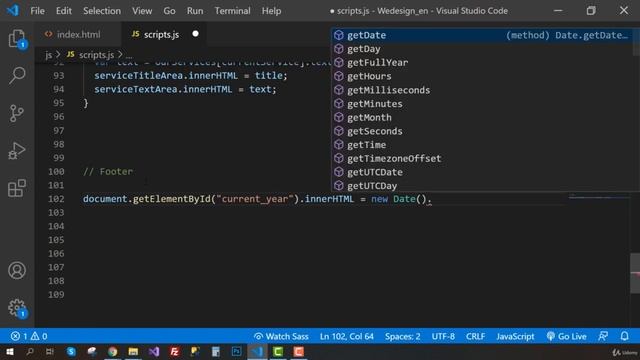Open the View menu
640x360 pixels.
point(142,11)
